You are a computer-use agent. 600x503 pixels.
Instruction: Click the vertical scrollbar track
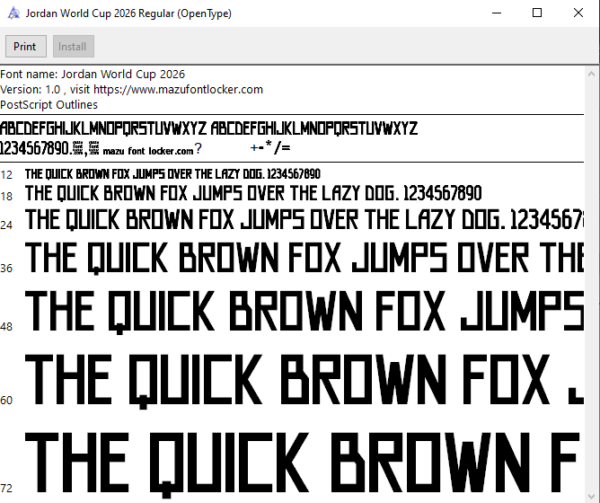pyautogui.click(x=591, y=285)
